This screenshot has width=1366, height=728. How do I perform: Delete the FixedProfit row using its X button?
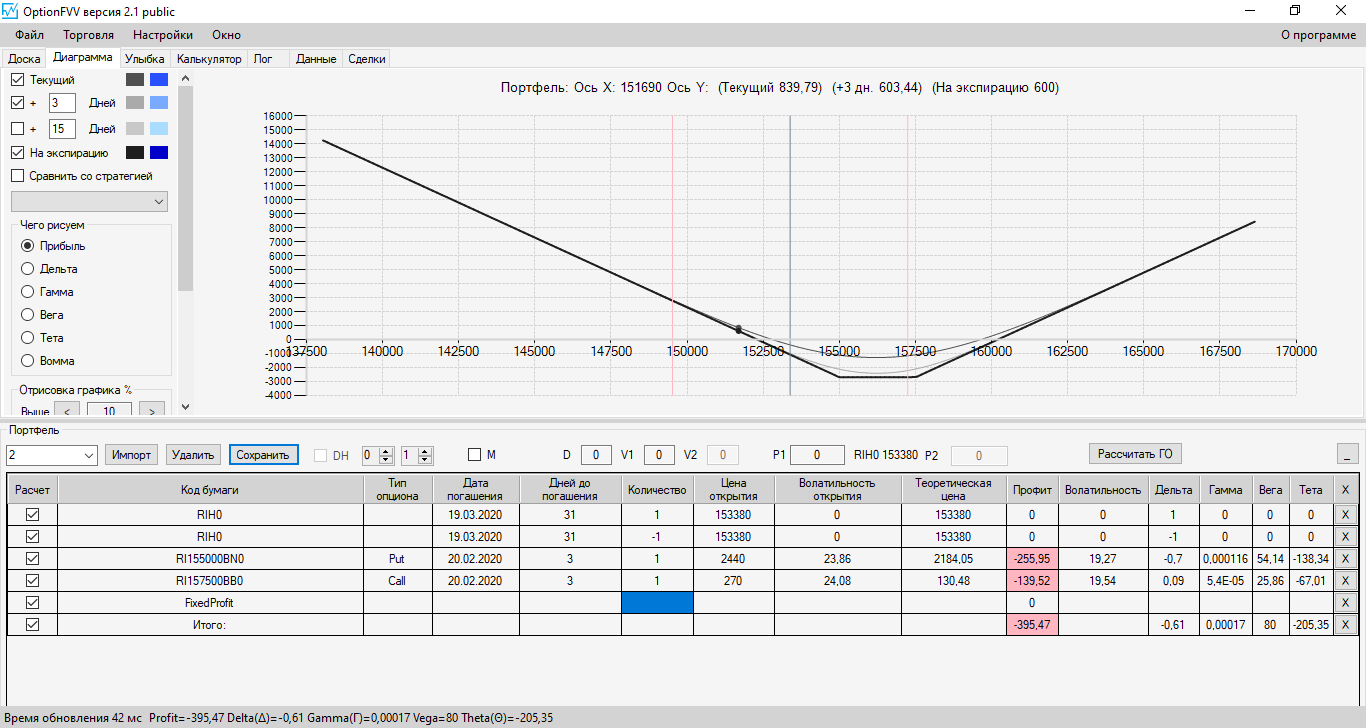1345,603
